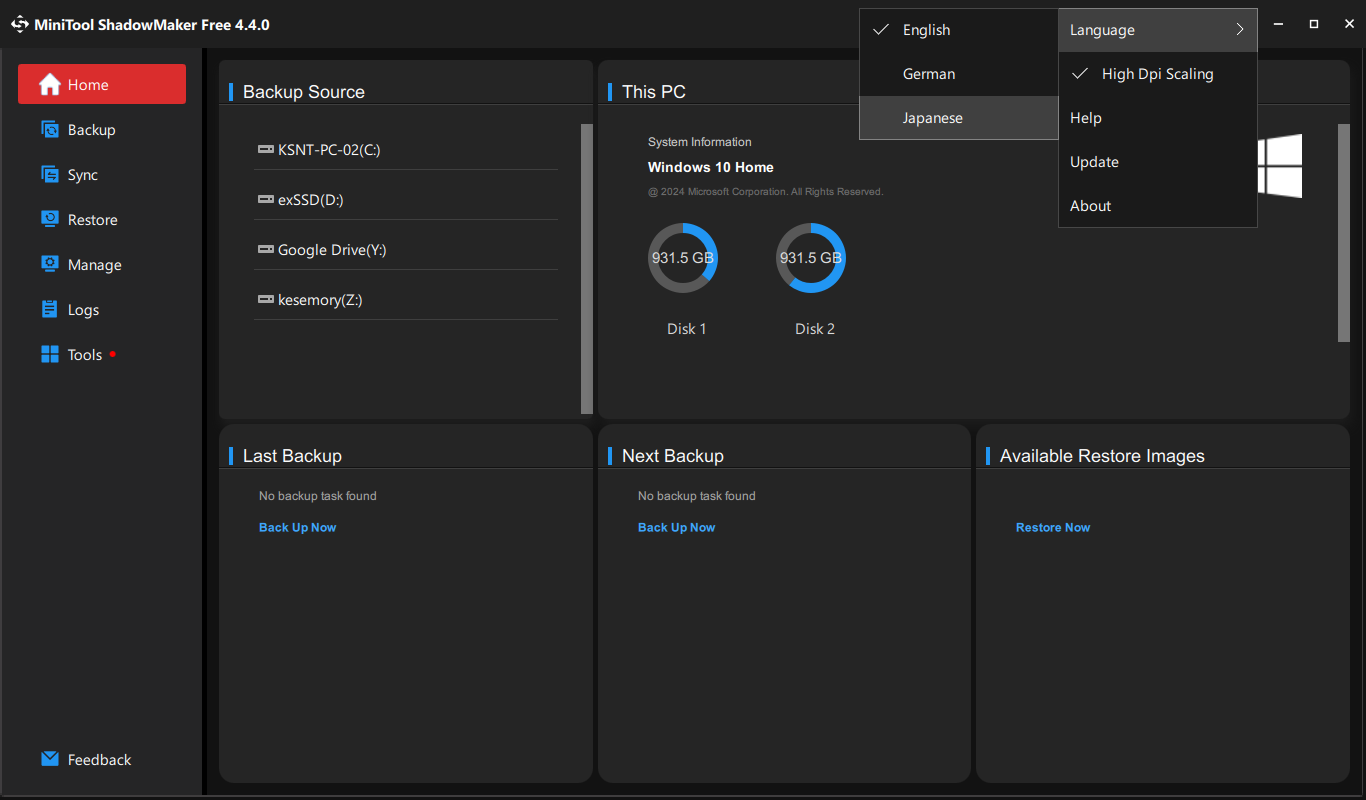The width and height of the screenshot is (1366, 800).
Task: Click the Restore Now link
Action: 1053,528
